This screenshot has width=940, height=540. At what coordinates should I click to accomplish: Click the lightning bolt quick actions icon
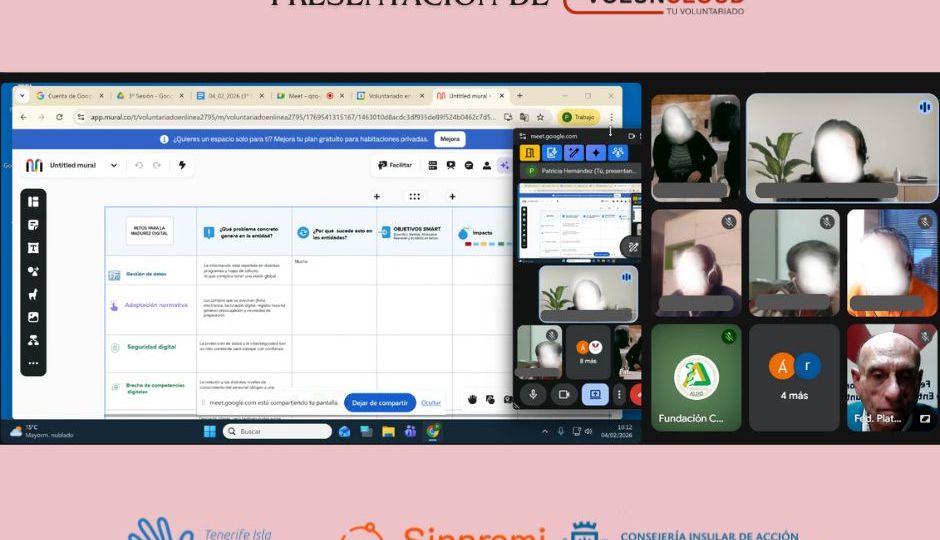coord(182,165)
